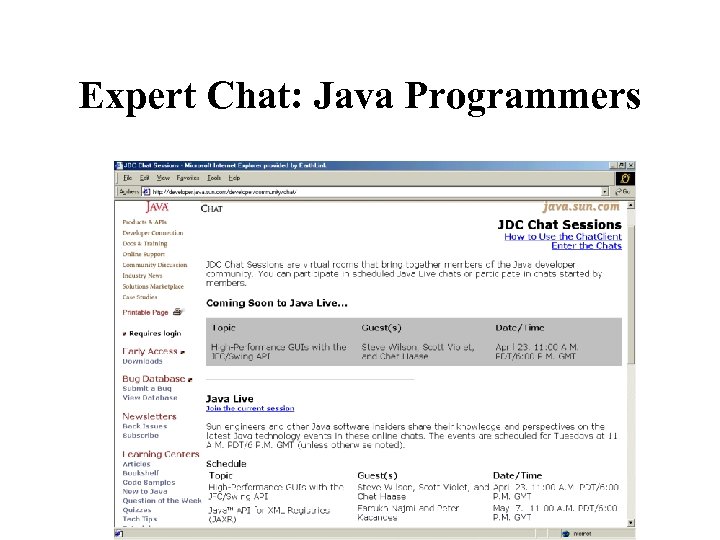Image resolution: width=720 pixels, height=540 pixels.
Task: Open the Downloads link under Early Access
Action: pyautogui.click(x=142, y=361)
